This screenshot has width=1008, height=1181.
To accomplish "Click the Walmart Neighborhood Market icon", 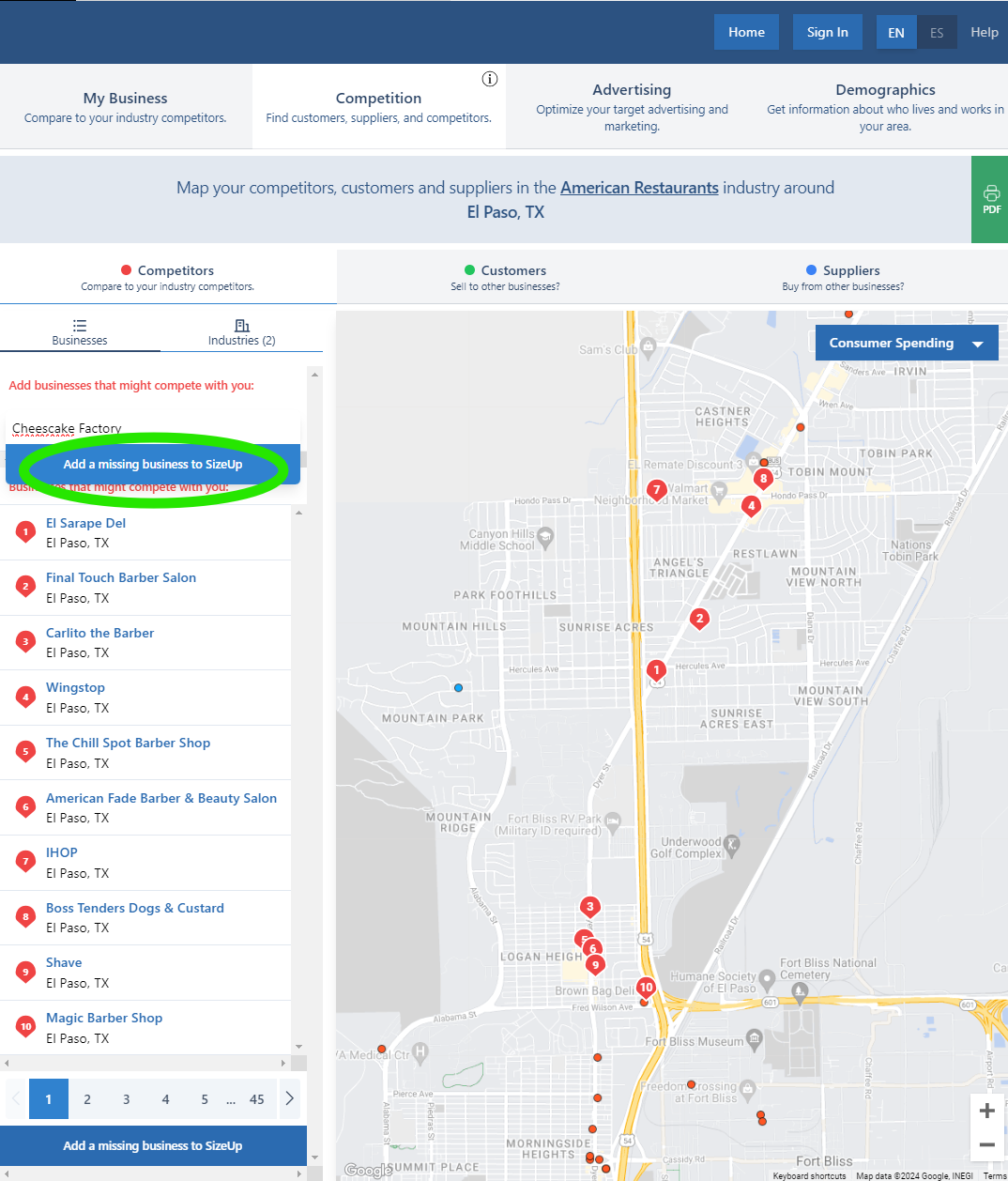I will click(720, 490).
